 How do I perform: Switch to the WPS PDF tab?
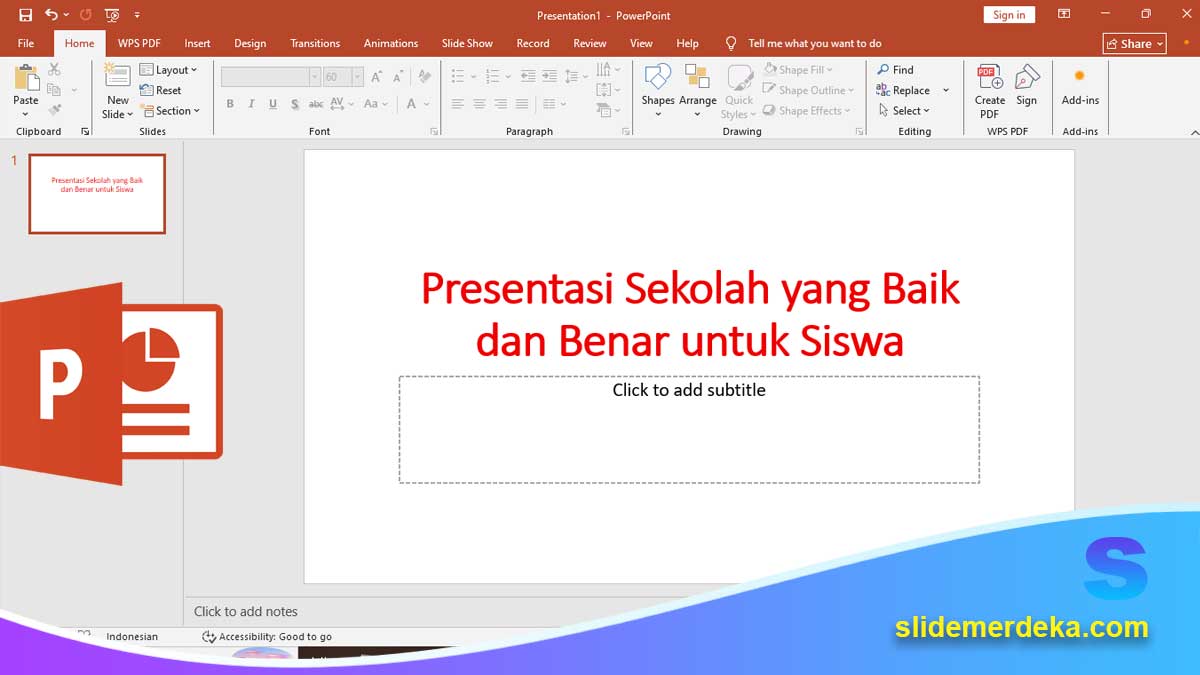tap(139, 43)
